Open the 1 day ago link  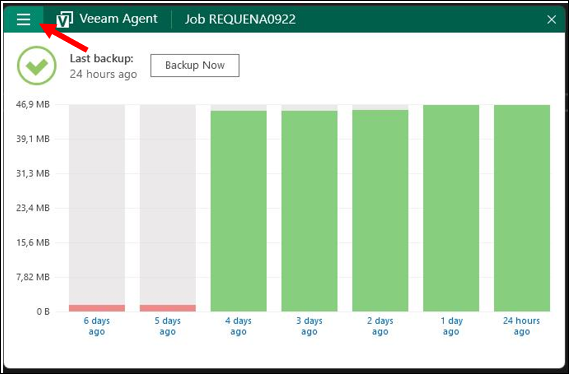click(x=451, y=326)
